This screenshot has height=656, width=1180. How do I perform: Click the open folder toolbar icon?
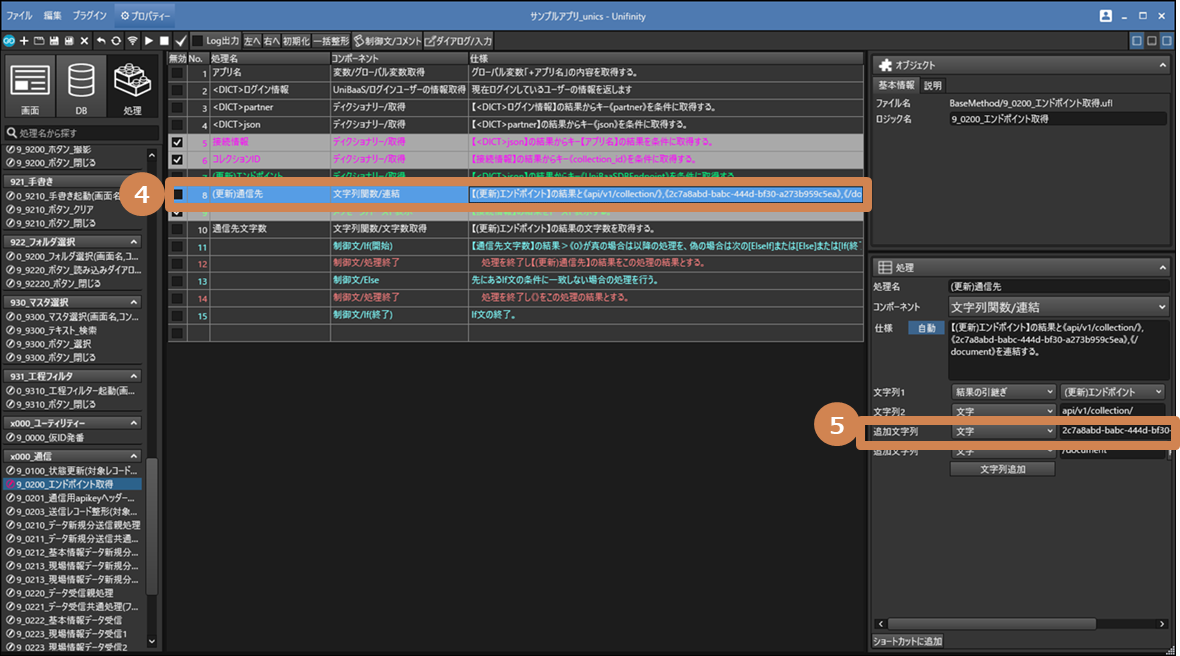(39, 41)
